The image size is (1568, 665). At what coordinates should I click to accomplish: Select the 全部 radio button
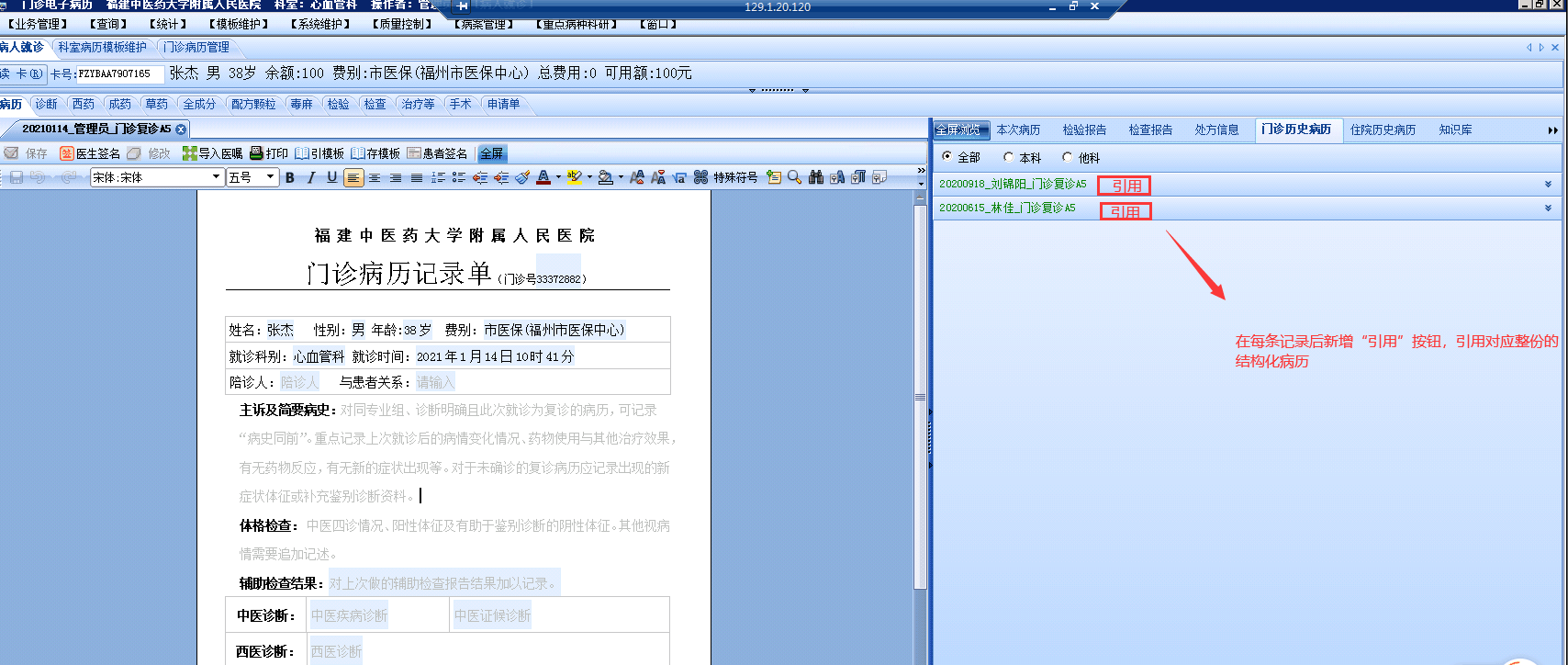[947, 157]
